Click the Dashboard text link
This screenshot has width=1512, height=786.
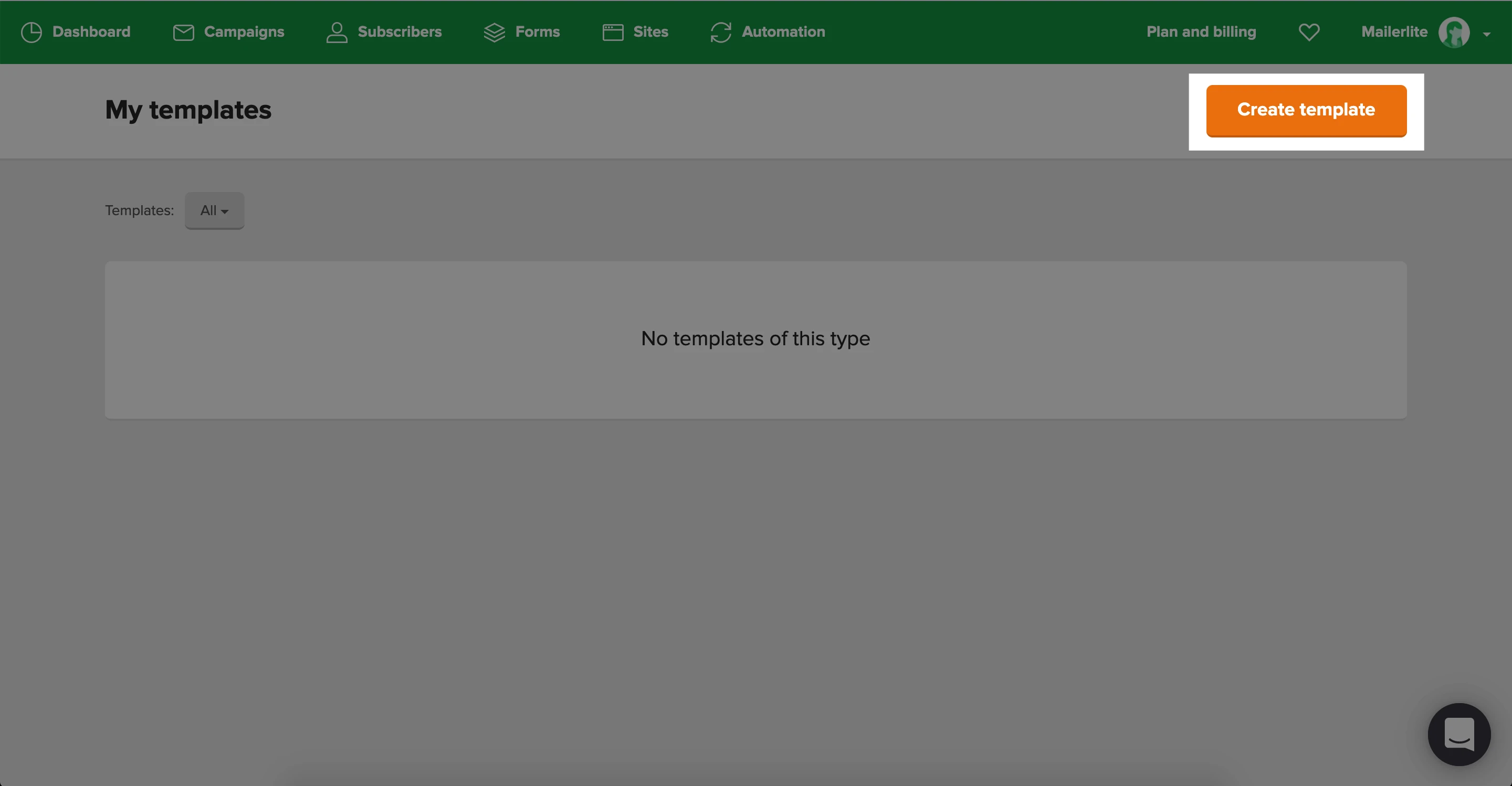(91, 31)
